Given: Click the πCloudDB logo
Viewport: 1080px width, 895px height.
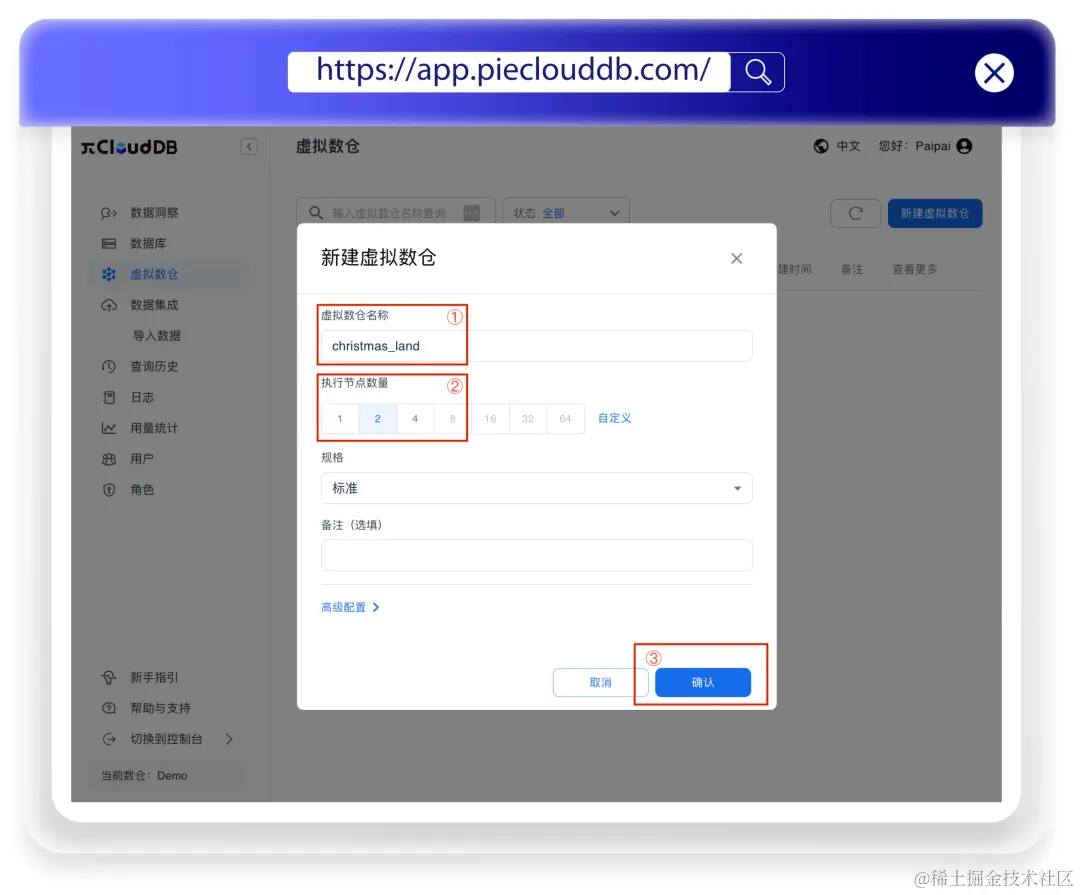Looking at the screenshot, I should click(x=129, y=147).
